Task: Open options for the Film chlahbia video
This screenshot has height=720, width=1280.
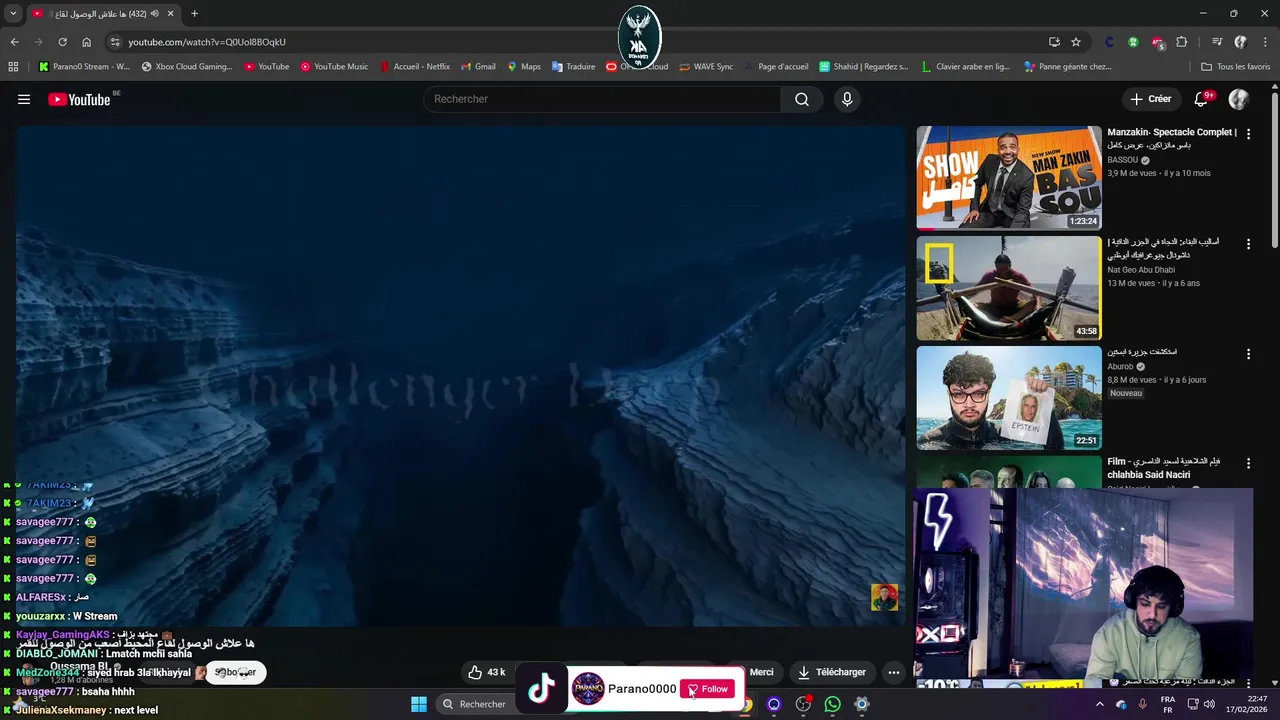Action: pyautogui.click(x=1248, y=464)
